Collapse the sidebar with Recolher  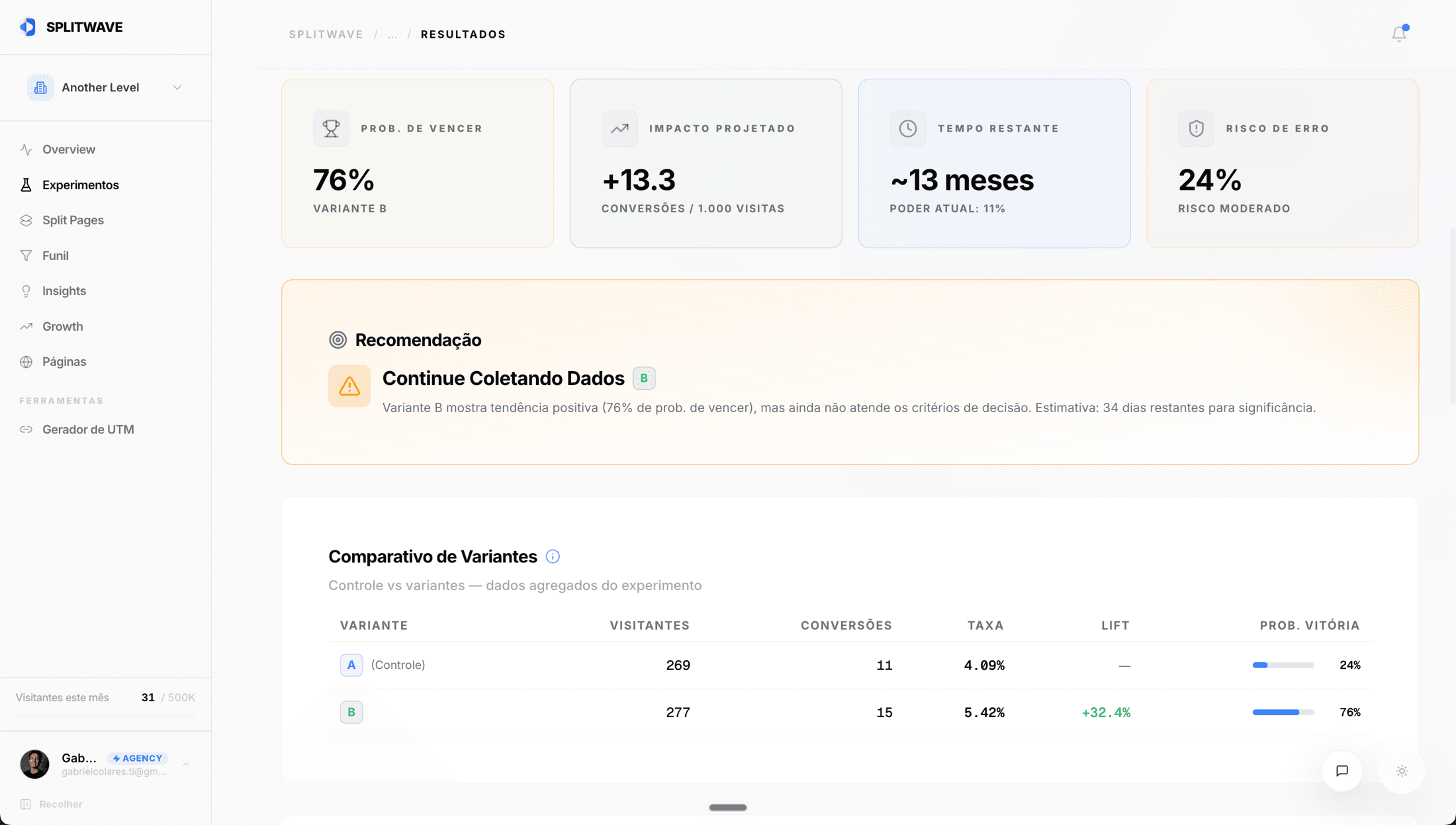coord(52,804)
